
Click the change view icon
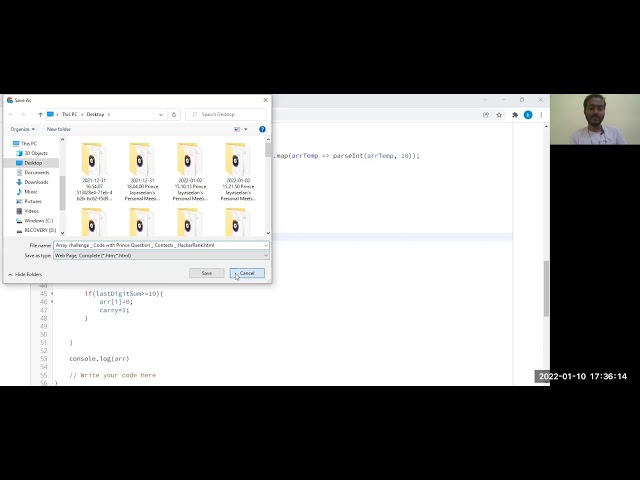click(x=237, y=129)
